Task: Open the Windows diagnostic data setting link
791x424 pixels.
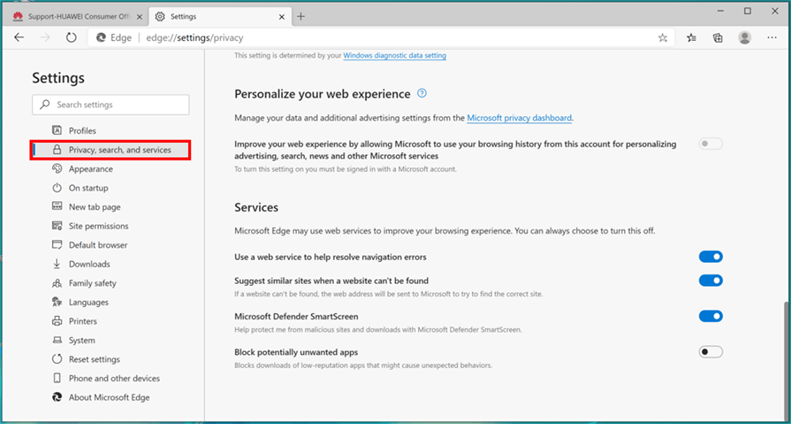Action: click(x=394, y=56)
